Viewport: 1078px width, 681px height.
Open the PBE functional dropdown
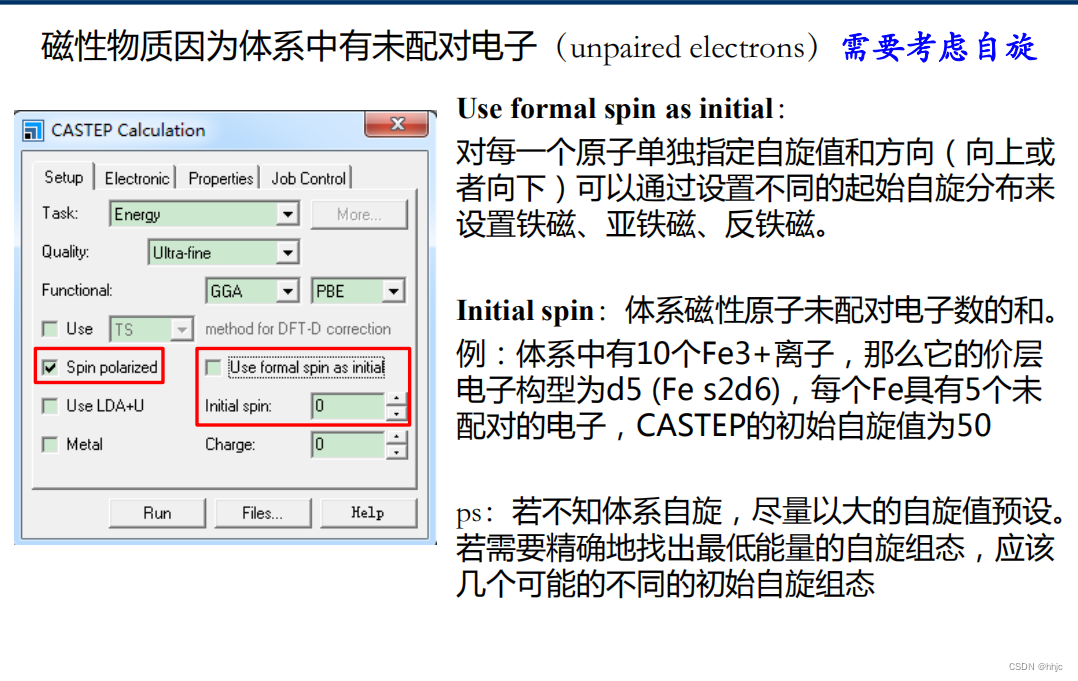tap(394, 290)
